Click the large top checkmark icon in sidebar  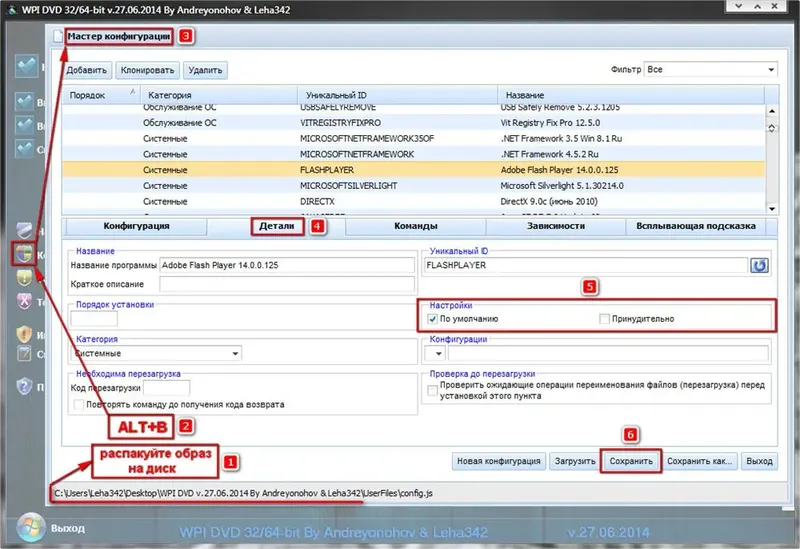(x=26, y=66)
